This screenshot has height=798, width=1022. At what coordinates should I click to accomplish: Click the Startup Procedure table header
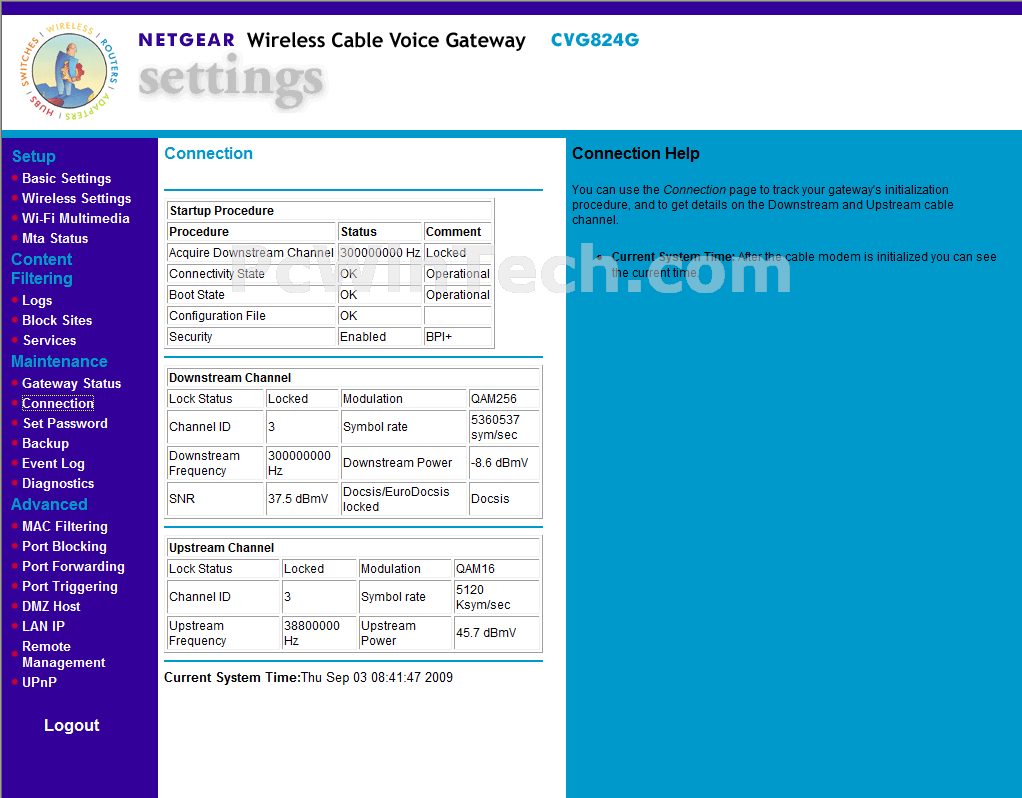[329, 211]
